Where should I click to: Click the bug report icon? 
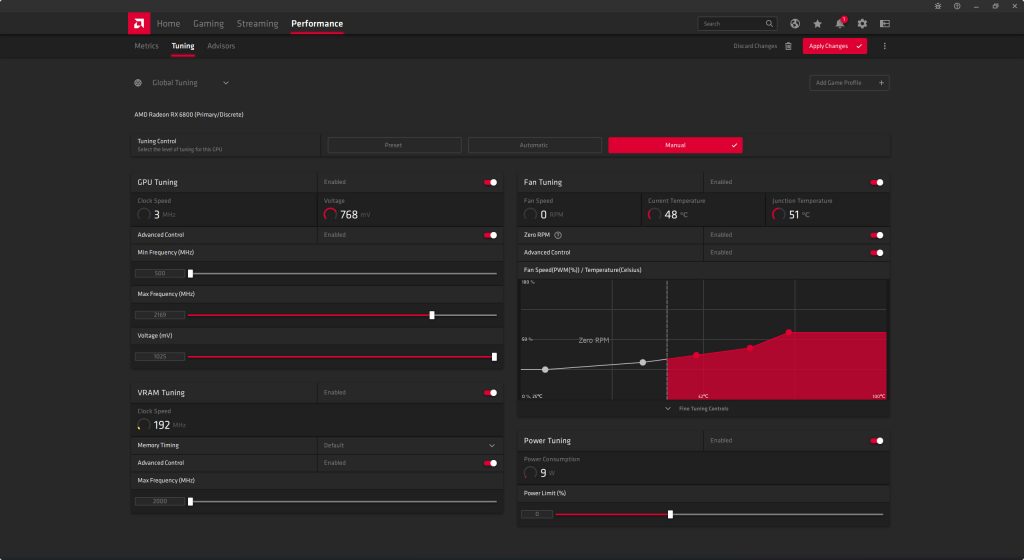[937, 6]
